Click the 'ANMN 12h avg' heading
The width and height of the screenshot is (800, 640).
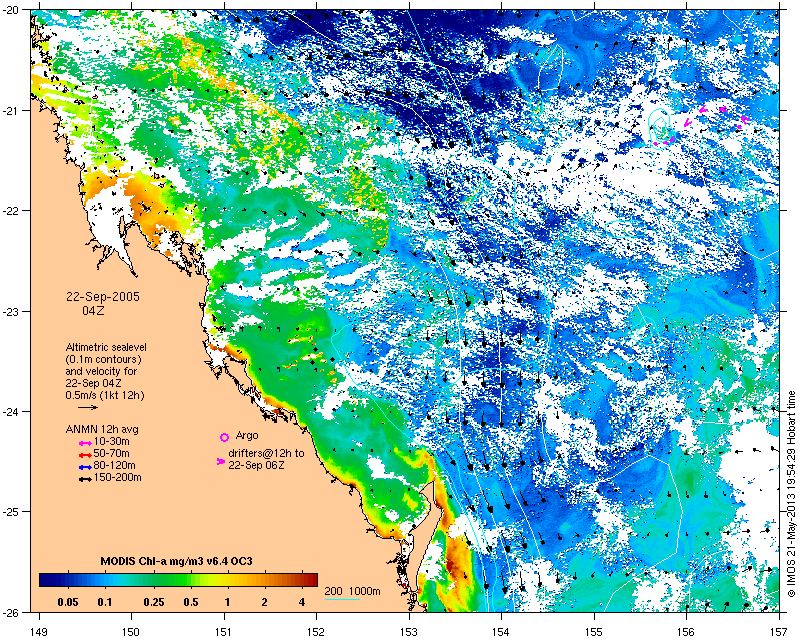(x=102, y=429)
